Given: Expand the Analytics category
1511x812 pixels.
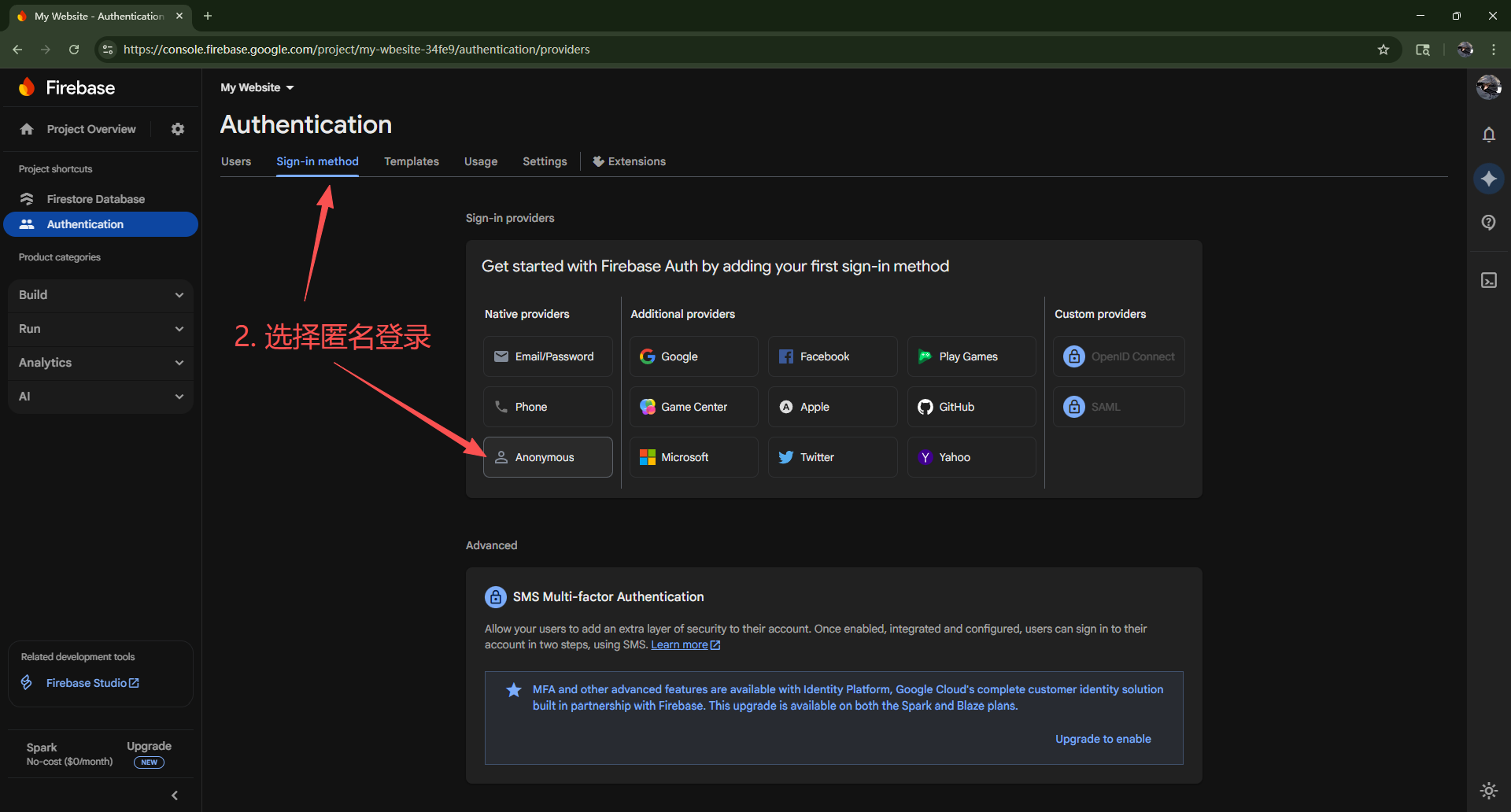Looking at the screenshot, I should 101,363.
